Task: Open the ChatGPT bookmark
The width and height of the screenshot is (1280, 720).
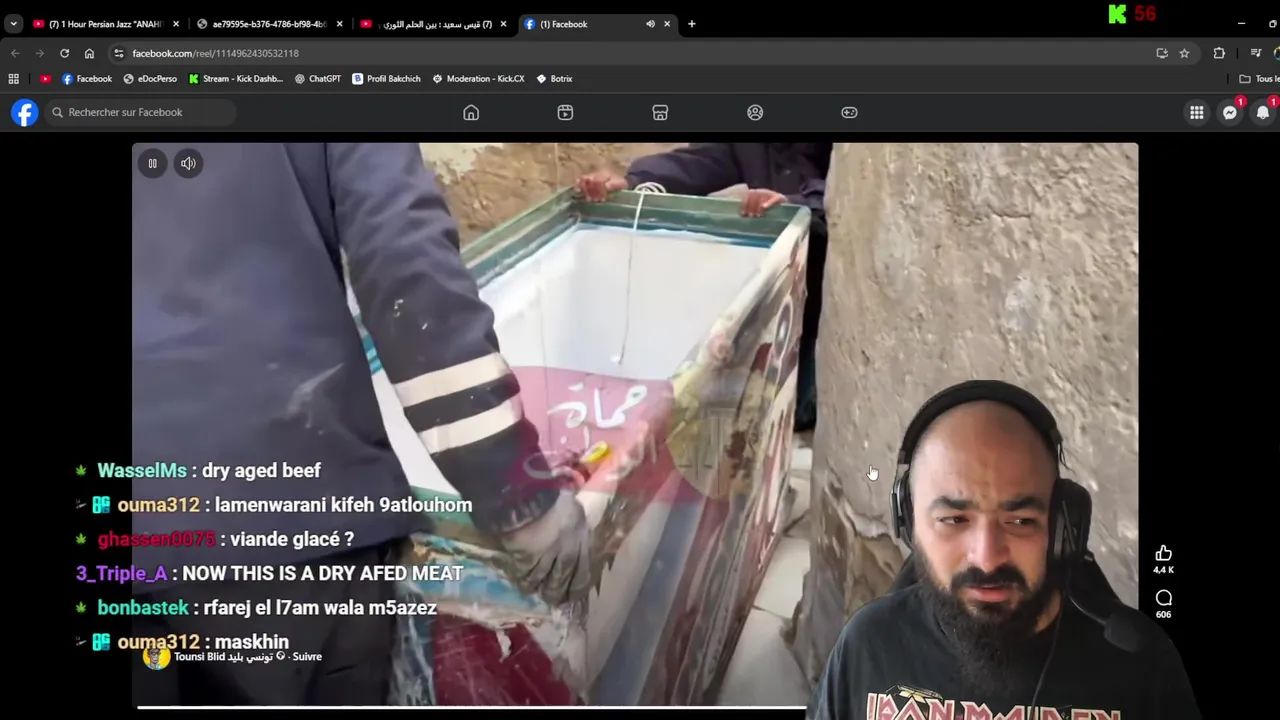Action: pyautogui.click(x=318, y=78)
